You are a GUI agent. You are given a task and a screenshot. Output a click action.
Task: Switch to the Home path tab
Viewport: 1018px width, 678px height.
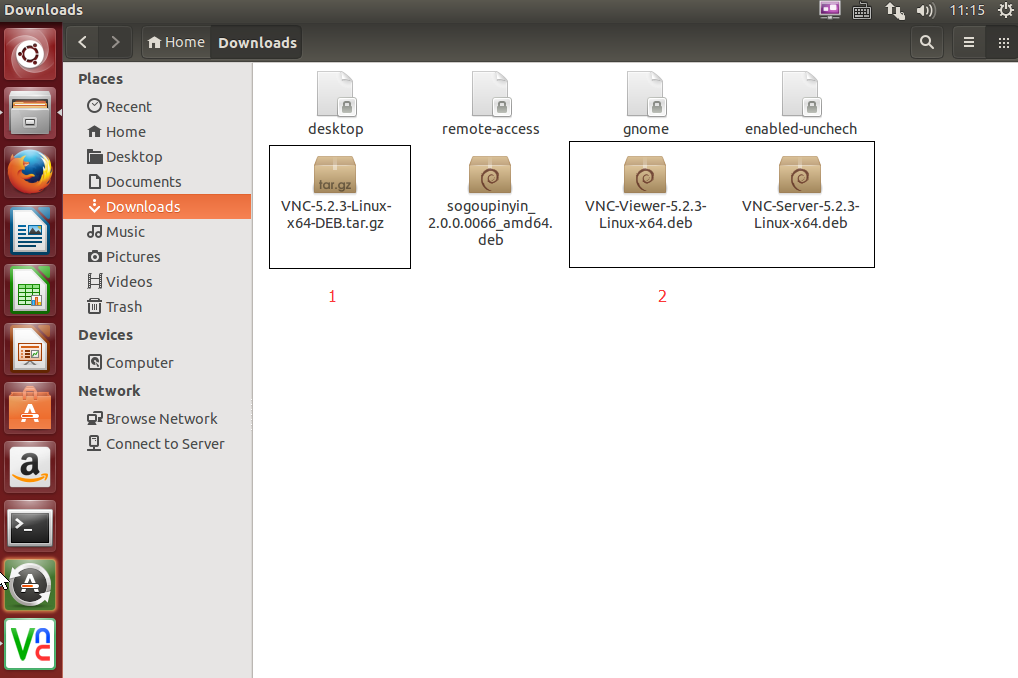pos(176,42)
